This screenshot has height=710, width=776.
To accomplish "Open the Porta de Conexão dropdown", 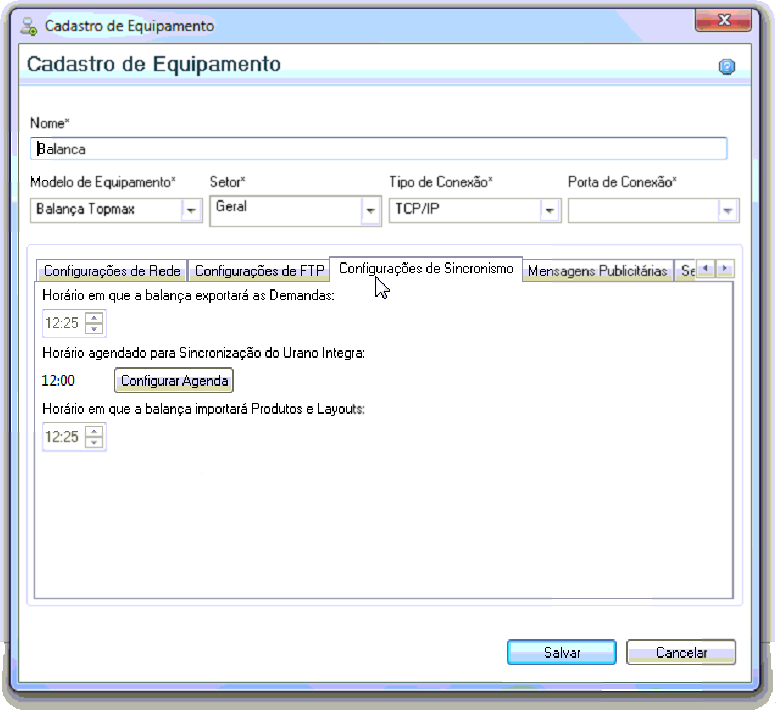I will 728,211.
